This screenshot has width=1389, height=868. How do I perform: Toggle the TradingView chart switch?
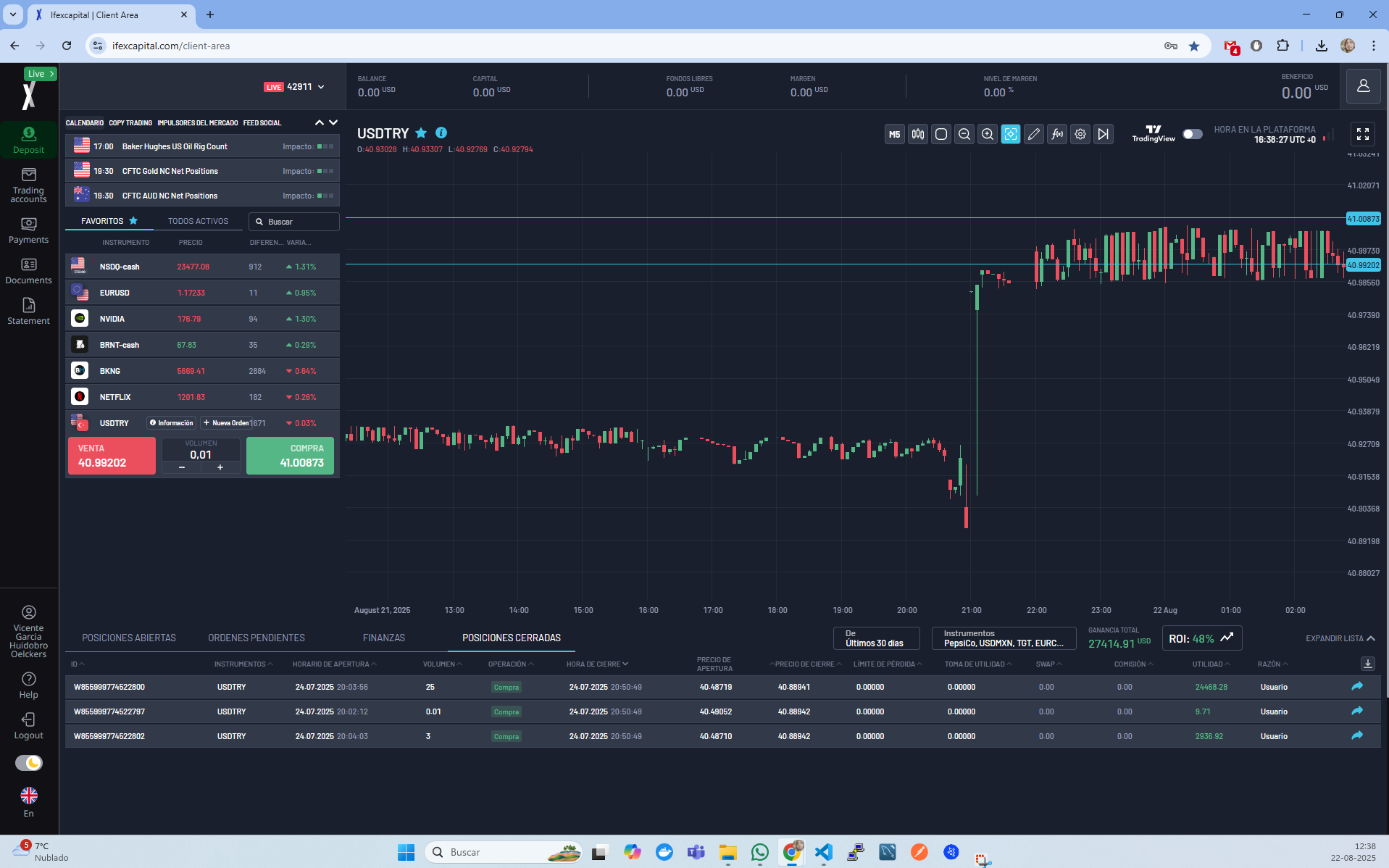click(x=1192, y=134)
